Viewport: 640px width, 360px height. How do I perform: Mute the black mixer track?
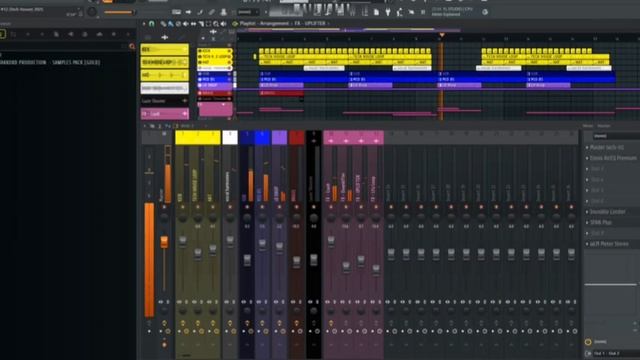(313, 207)
